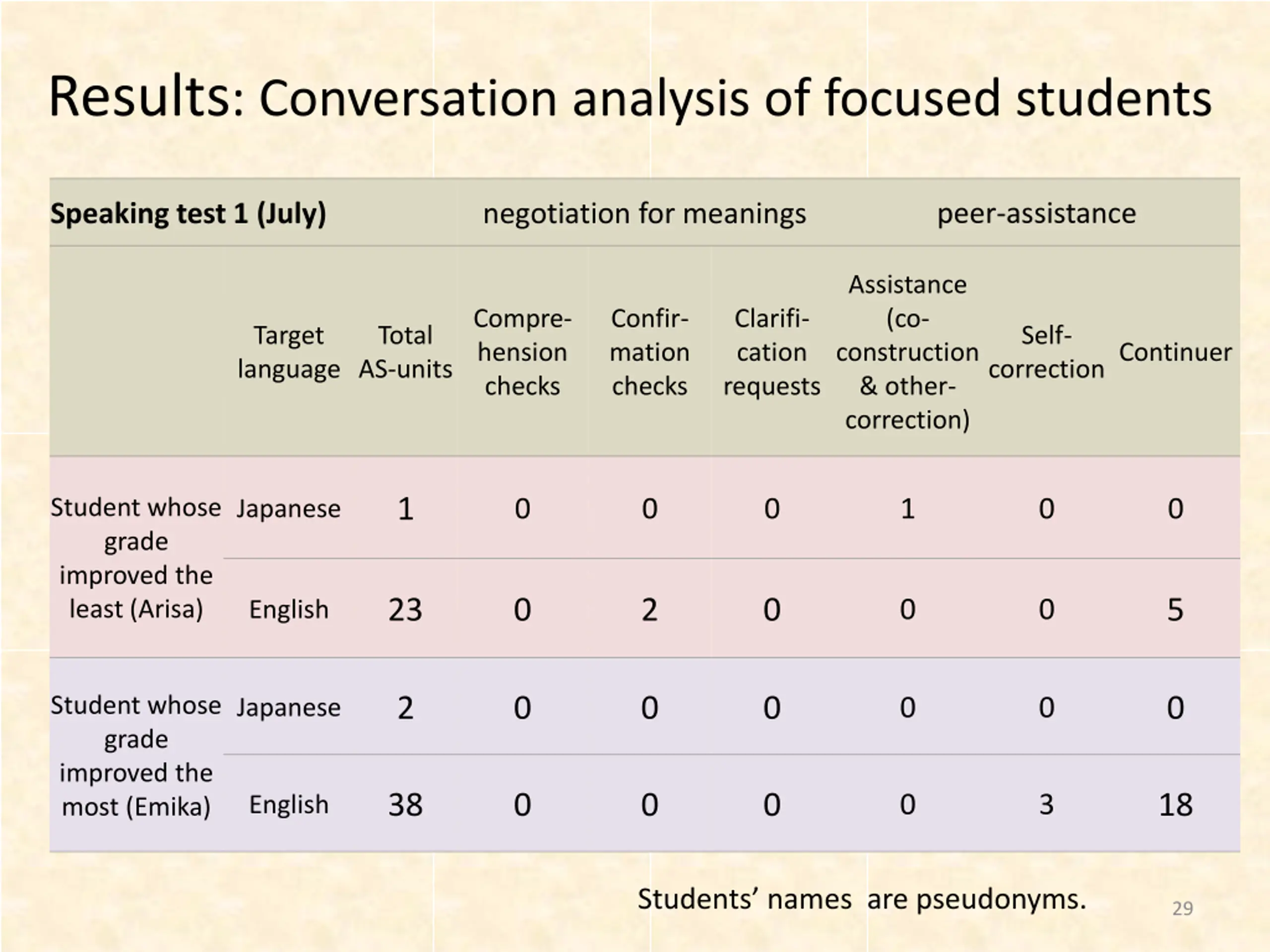This screenshot has width=1270, height=952.
Task: Click the 'Confirmation checks' column header
Action: coord(649,352)
